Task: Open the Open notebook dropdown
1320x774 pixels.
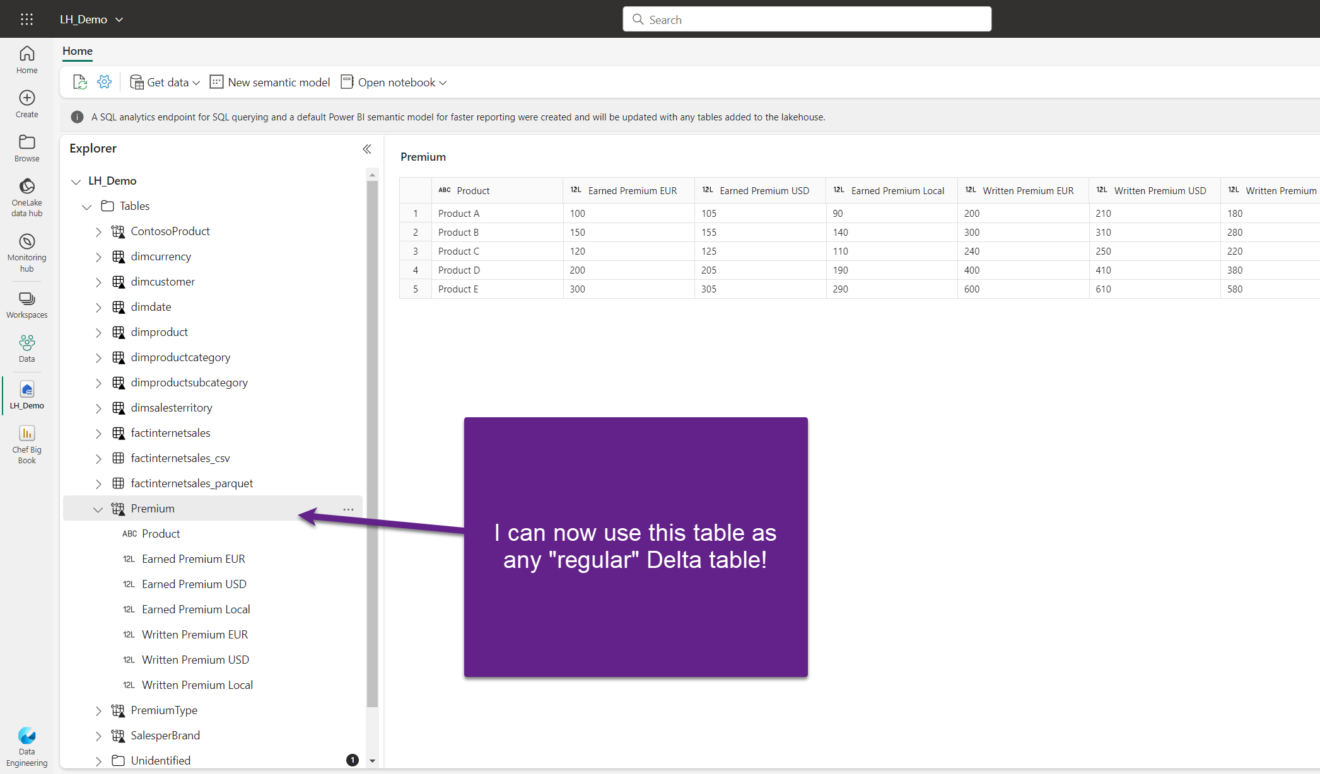Action: click(x=394, y=82)
